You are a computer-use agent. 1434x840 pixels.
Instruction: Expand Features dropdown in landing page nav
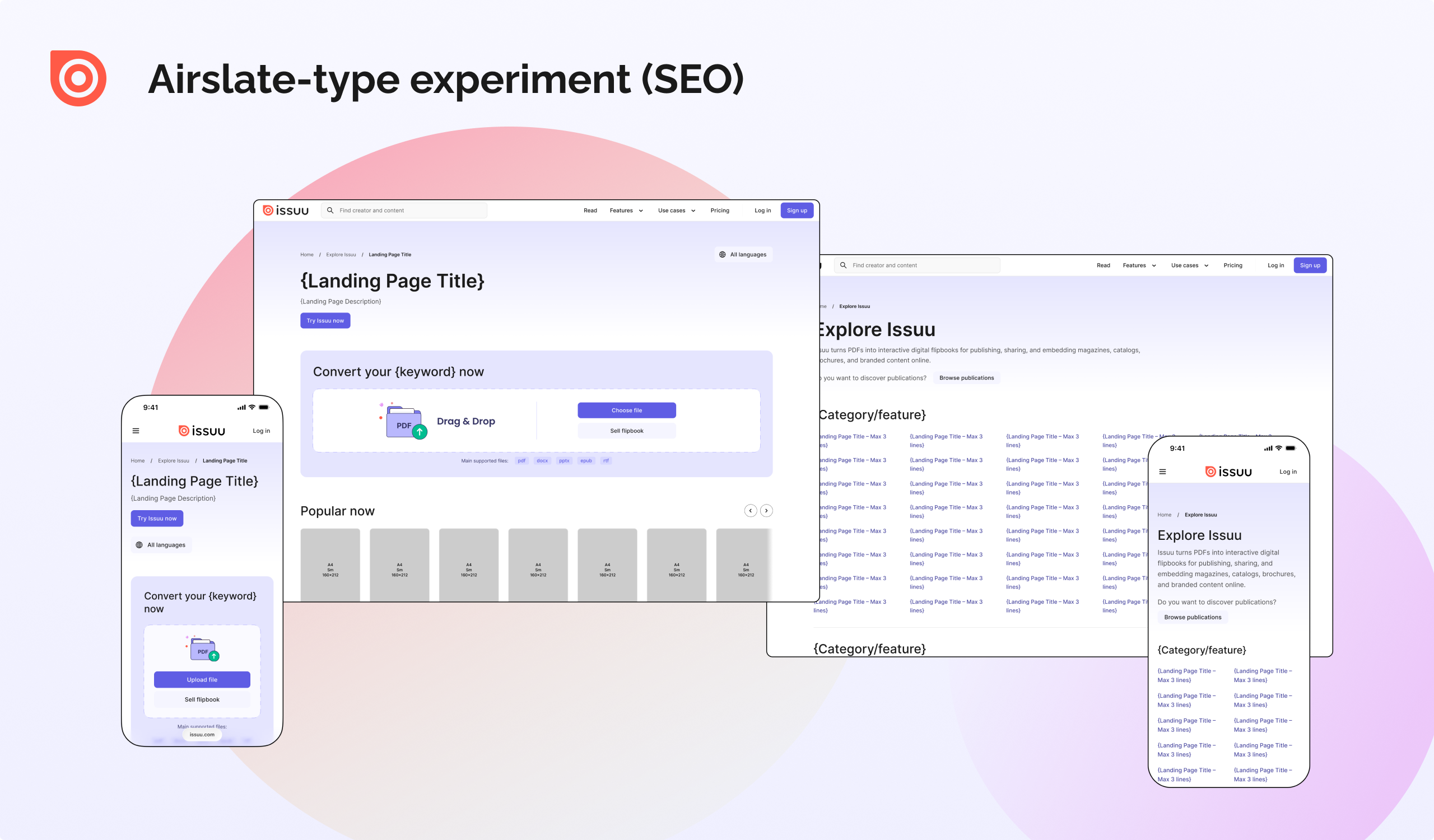pos(626,211)
